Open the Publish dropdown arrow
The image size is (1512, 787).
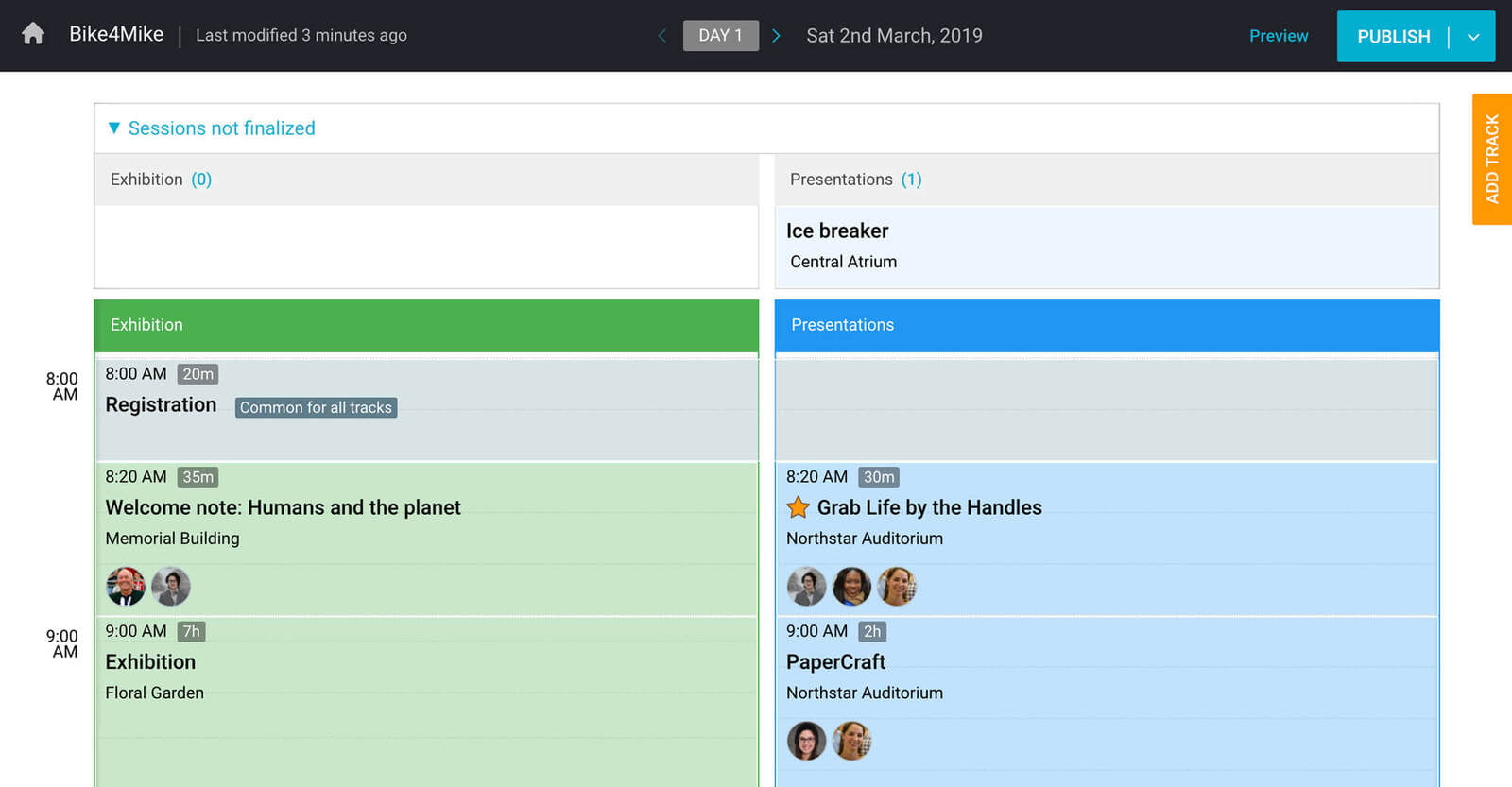[x=1473, y=37]
